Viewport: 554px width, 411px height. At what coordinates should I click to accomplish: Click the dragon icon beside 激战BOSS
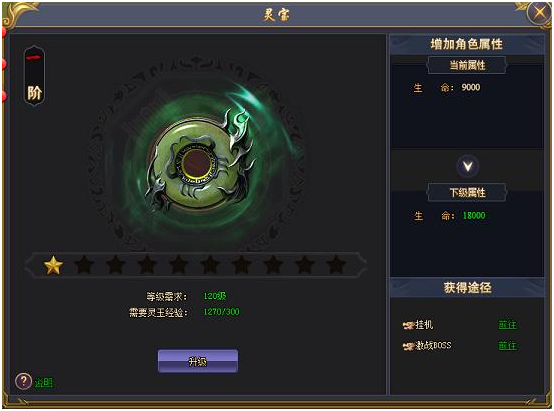point(408,346)
